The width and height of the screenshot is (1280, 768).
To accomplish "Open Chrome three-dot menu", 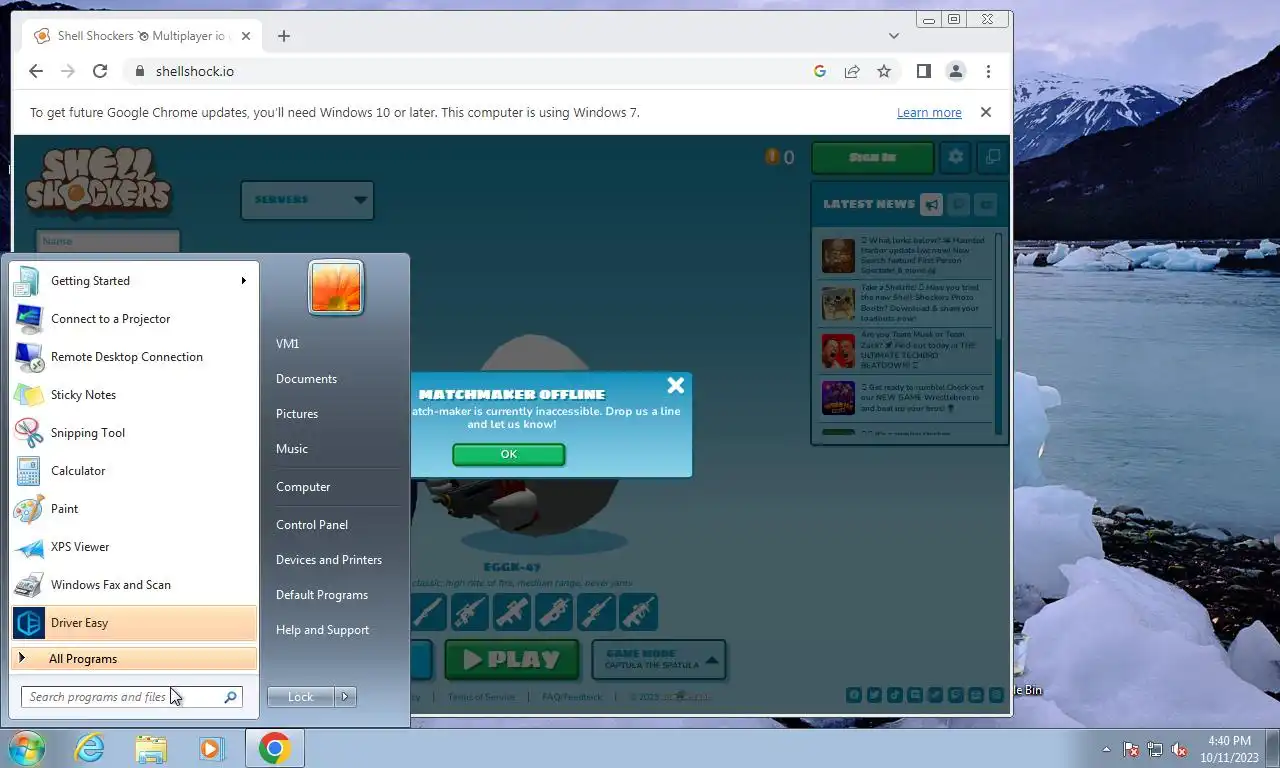I will pos(988,71).
